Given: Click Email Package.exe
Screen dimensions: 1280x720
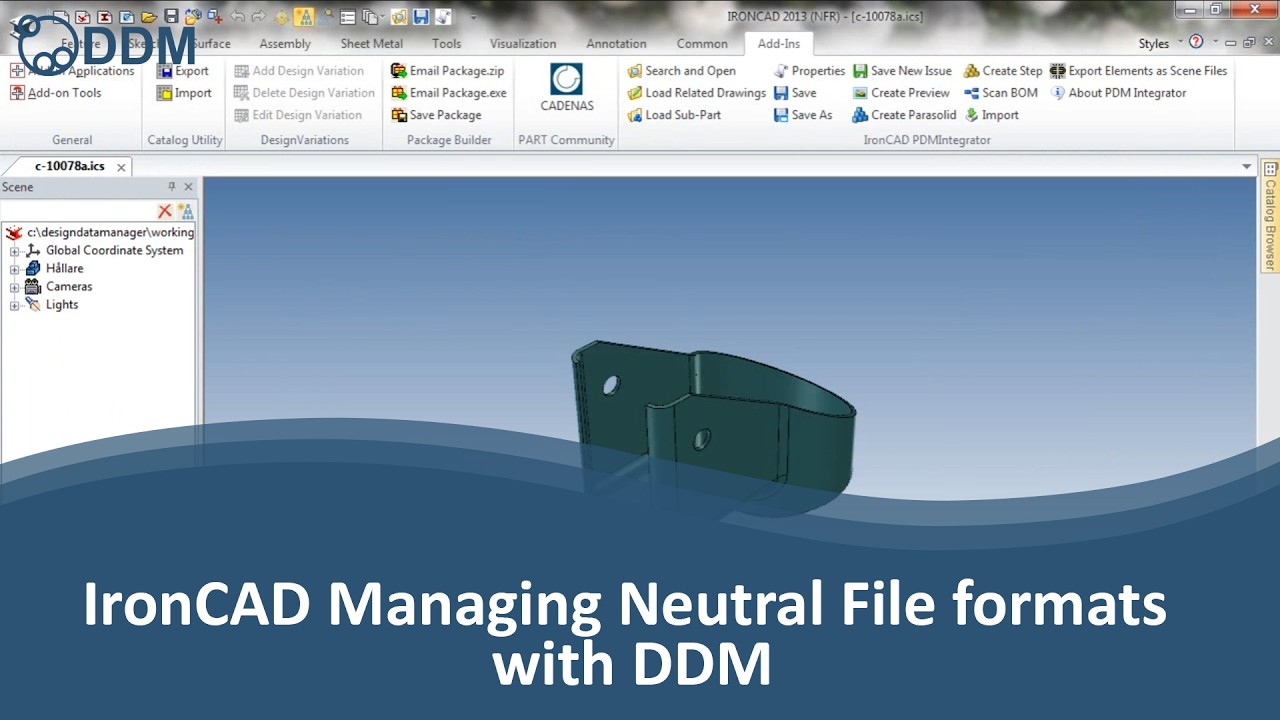Looking at the screenshot, I should coord(449,93).
